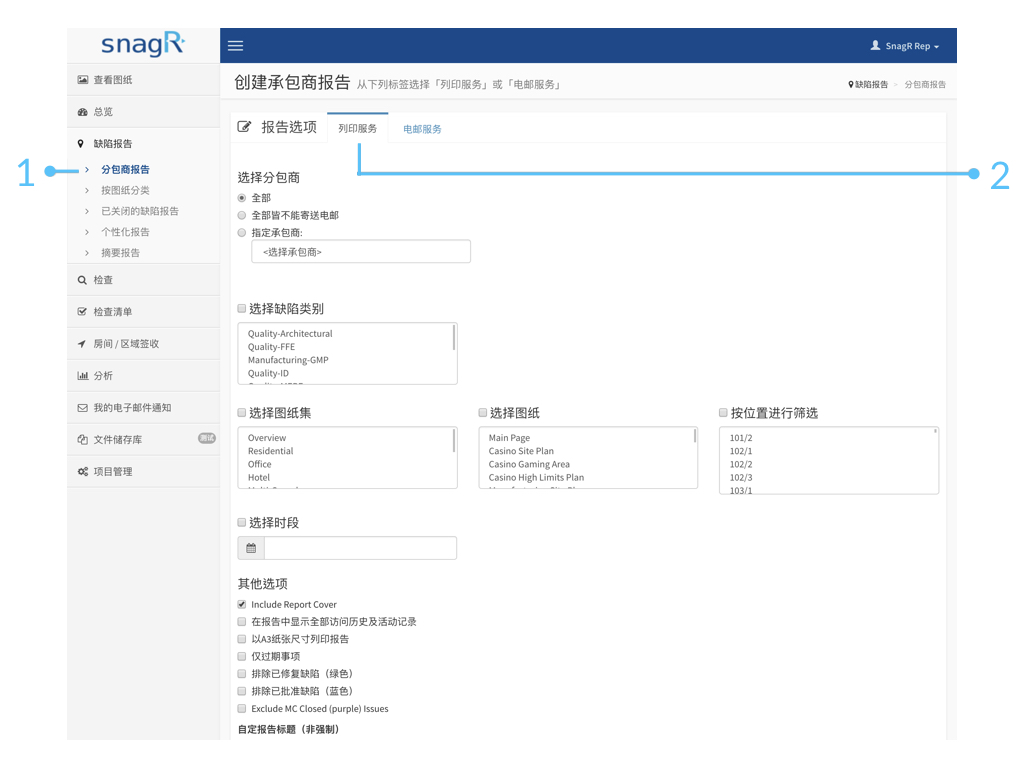Click the SnagR Rep user icon
The image size is (1024, 768).
875,45
